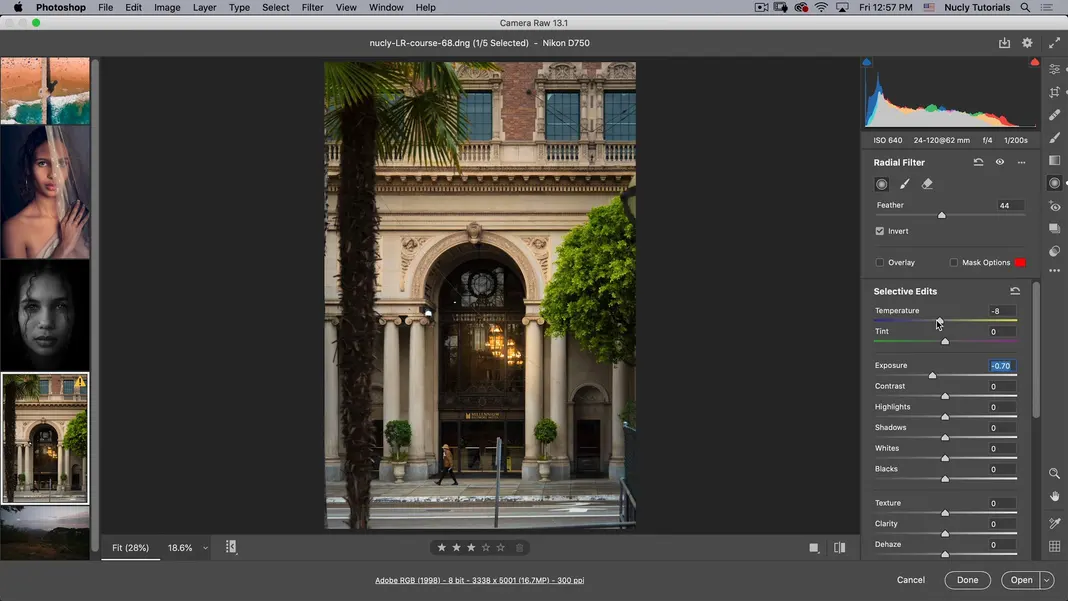Open workflow options Adobe RGB link
Viewport: 1068px width, 601px height.
click(x=480, y=581)
